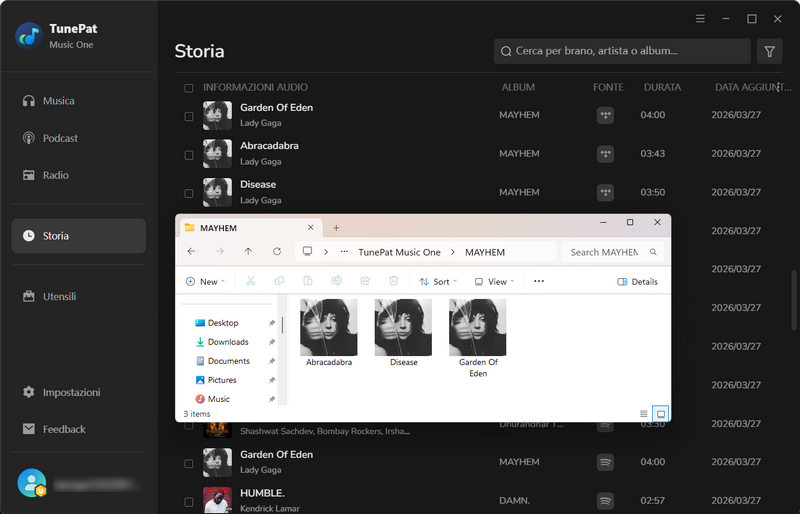Click Tidal source icon for Garden Of Eden
800x514 pixels.
(x=605, y=115)
